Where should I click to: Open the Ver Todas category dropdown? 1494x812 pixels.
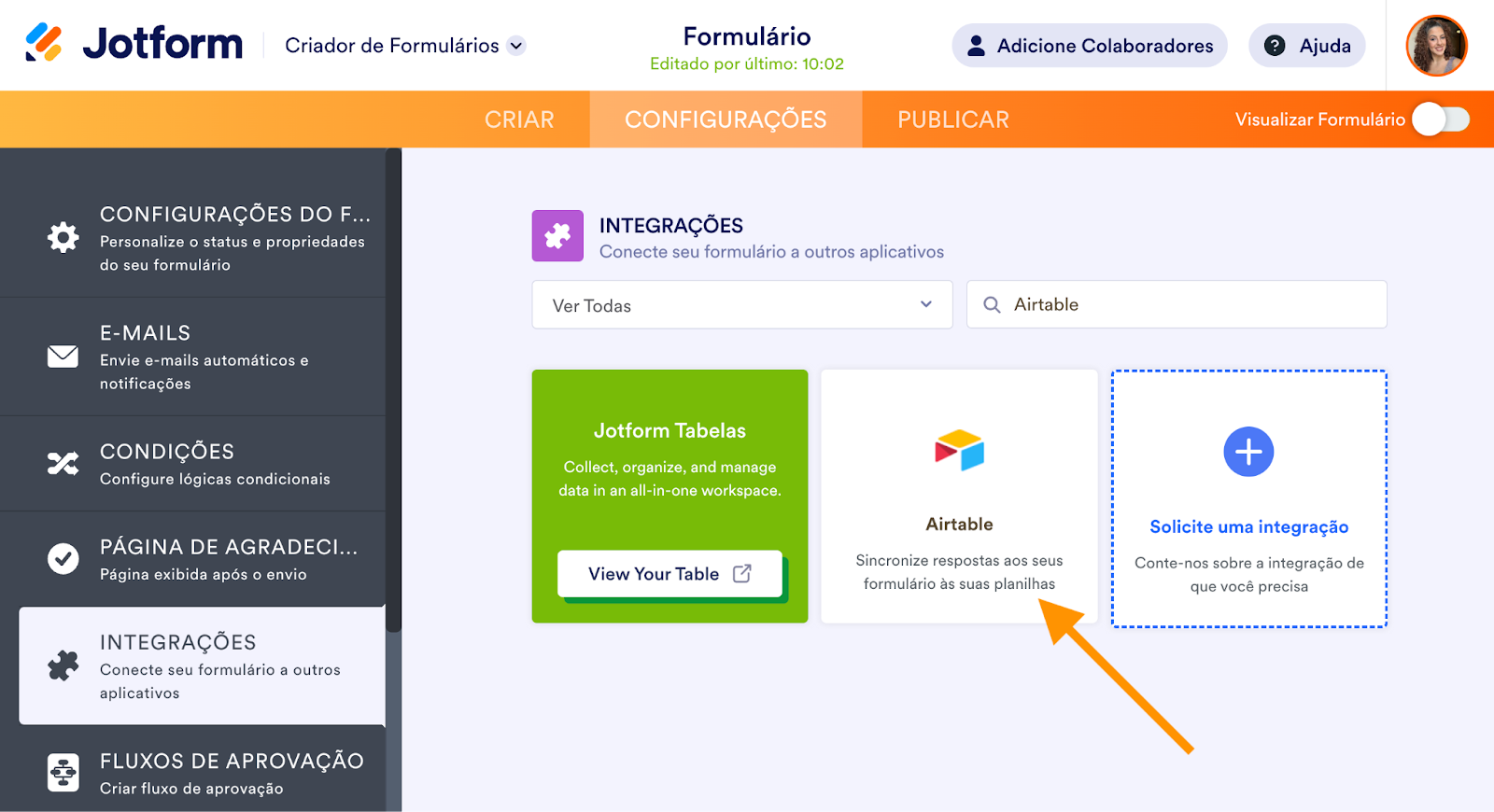tap(741, 305)
